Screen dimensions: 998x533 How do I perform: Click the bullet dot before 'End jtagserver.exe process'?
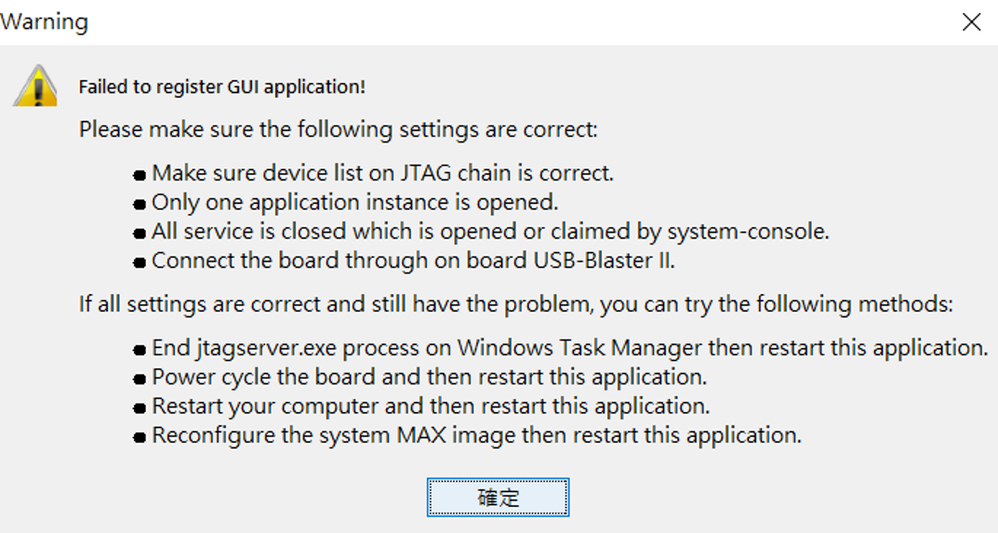pyautogui.click(x=141, y=351)
